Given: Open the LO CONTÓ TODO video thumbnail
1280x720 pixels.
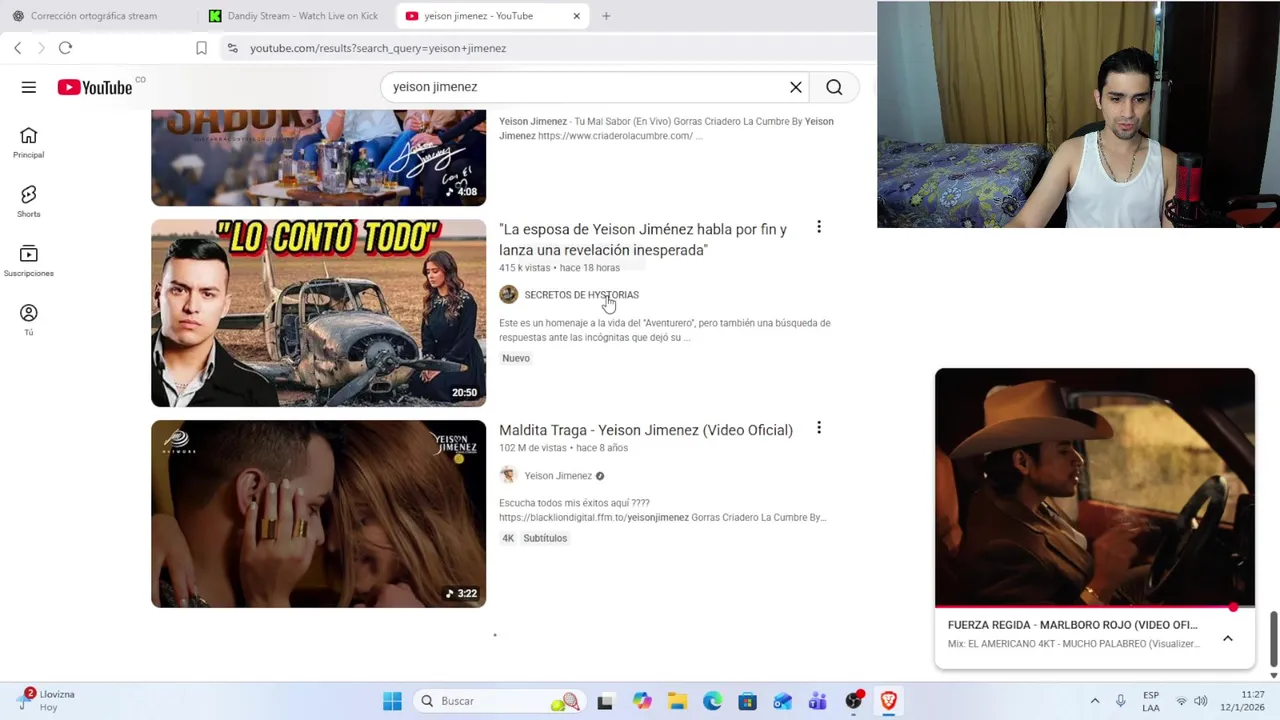Looking at the screenshot, I should (318, 313).
